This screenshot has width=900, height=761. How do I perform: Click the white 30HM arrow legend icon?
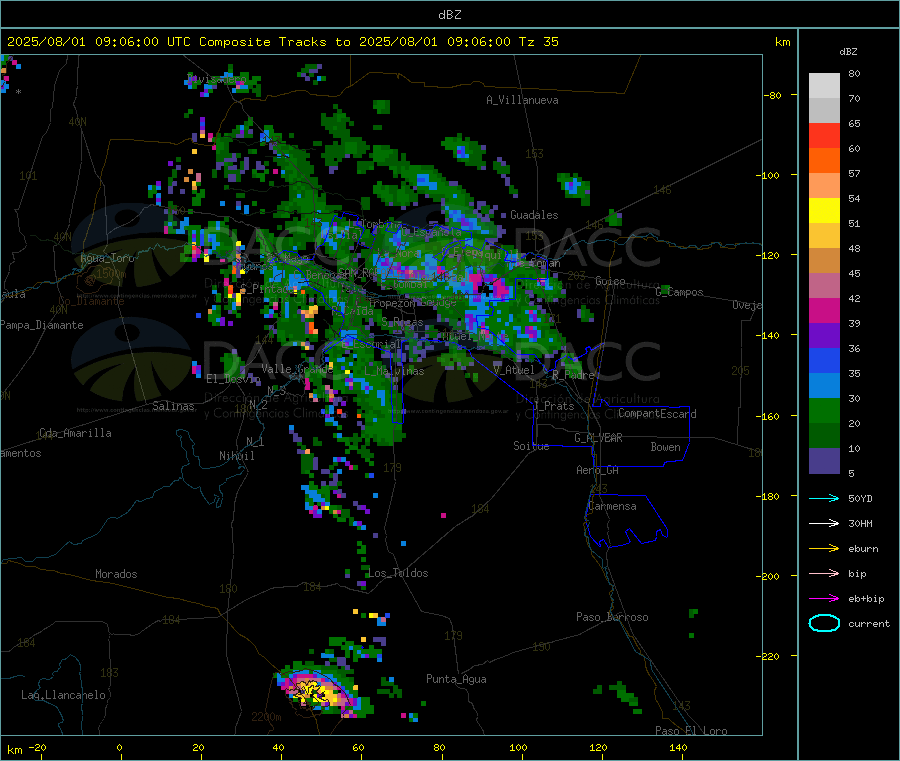[824, 523]
